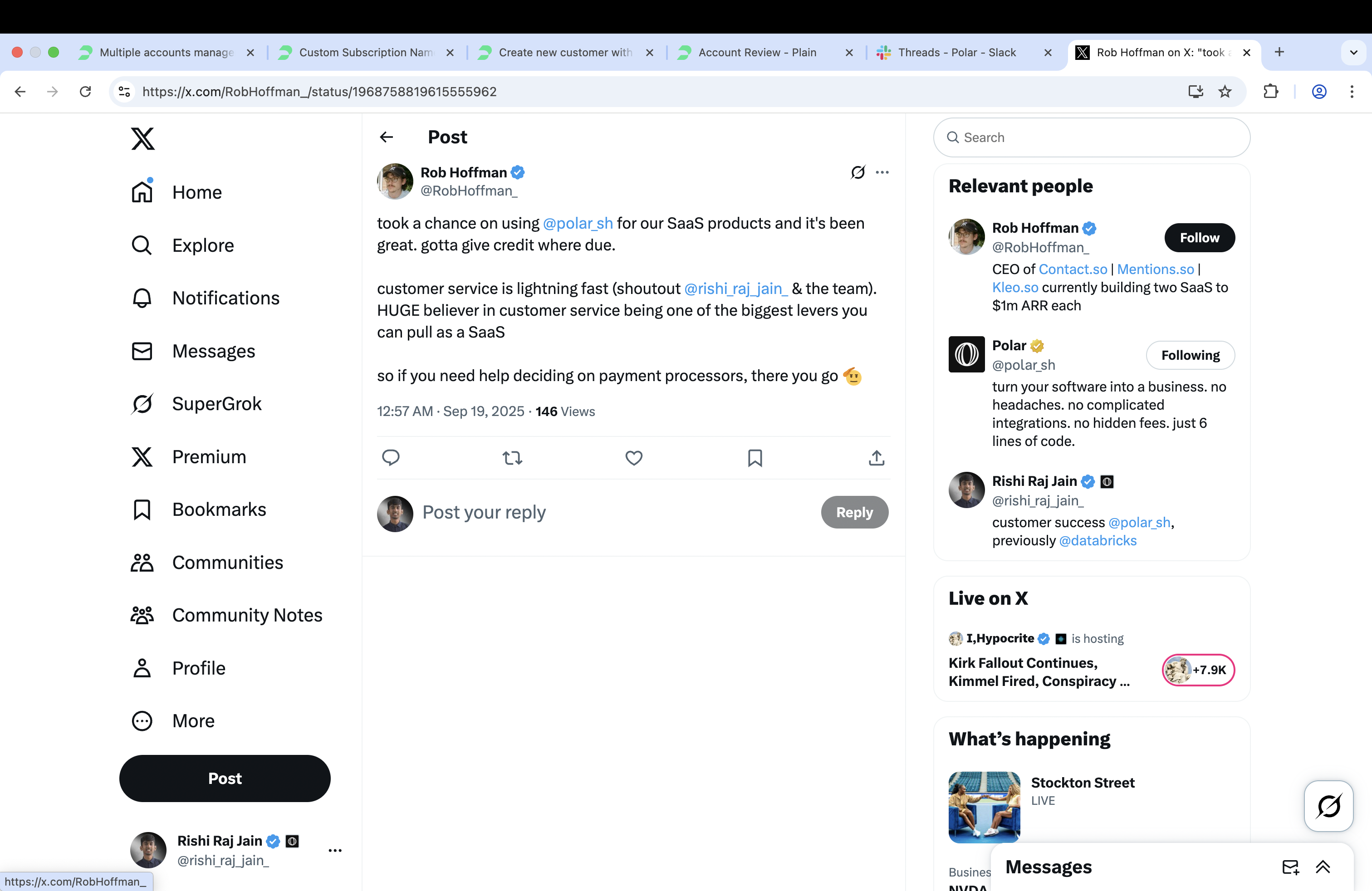Open the tweet's three-dot options menu
1372x891 pixels.
point(882,172)
